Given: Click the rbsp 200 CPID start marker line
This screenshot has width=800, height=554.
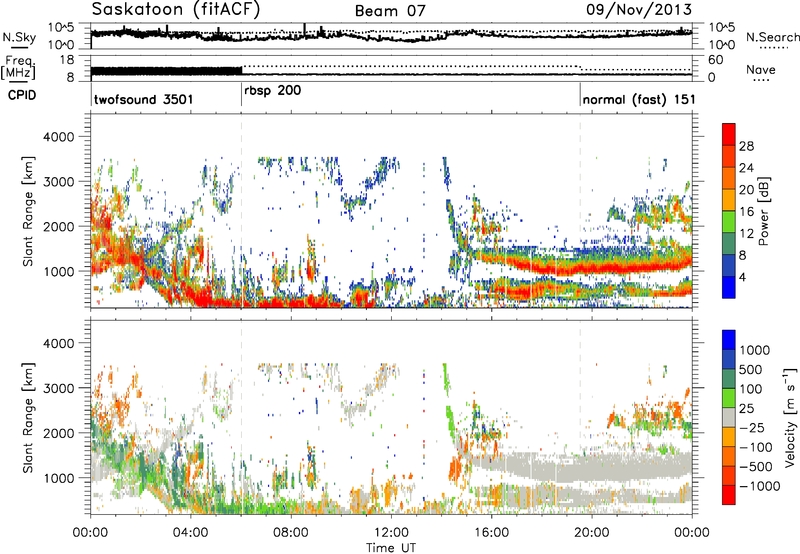Looking at the screenshot, I should pyautogui.click(x=241, y=95).
